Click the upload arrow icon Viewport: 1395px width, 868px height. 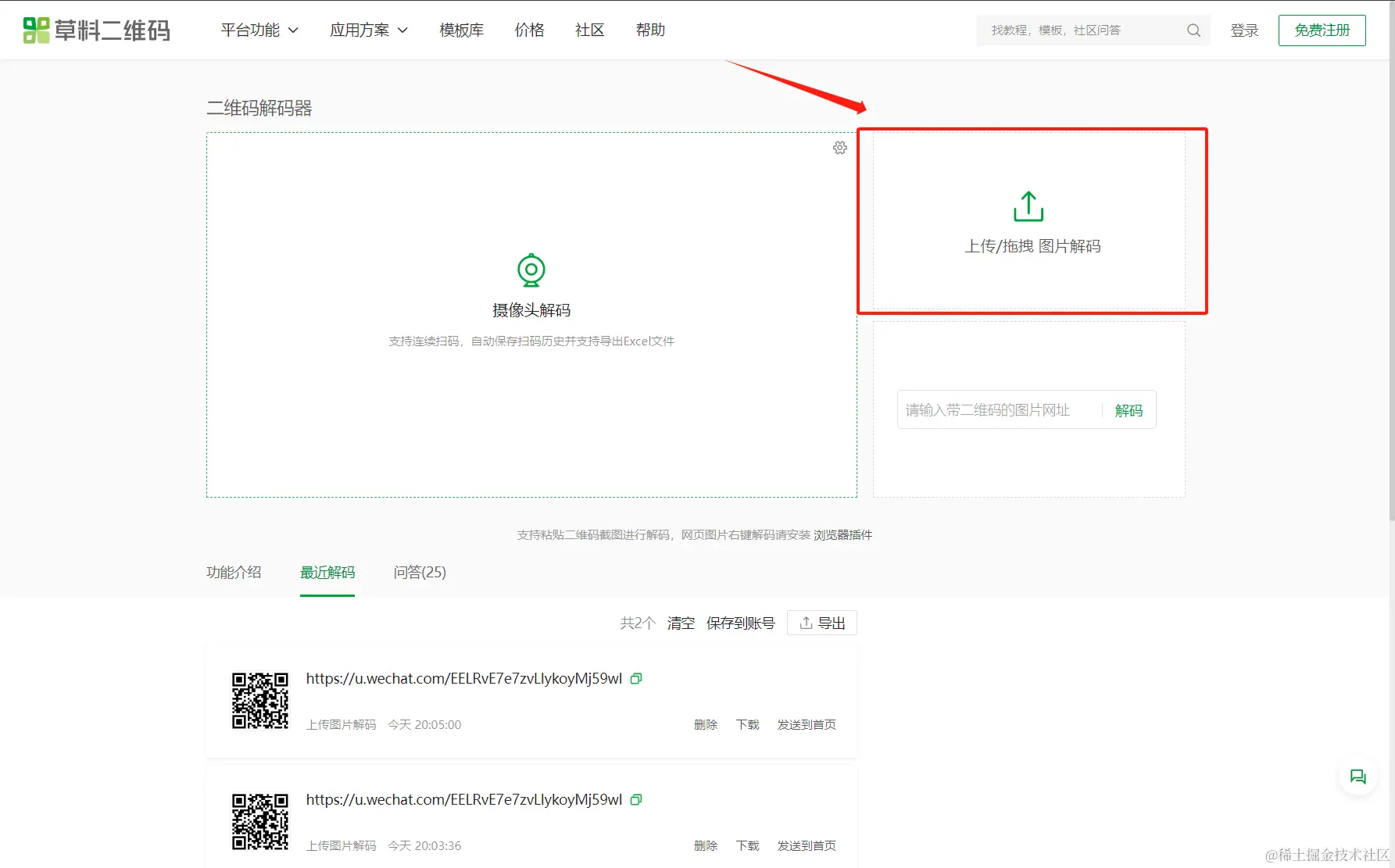(1028, 206)
